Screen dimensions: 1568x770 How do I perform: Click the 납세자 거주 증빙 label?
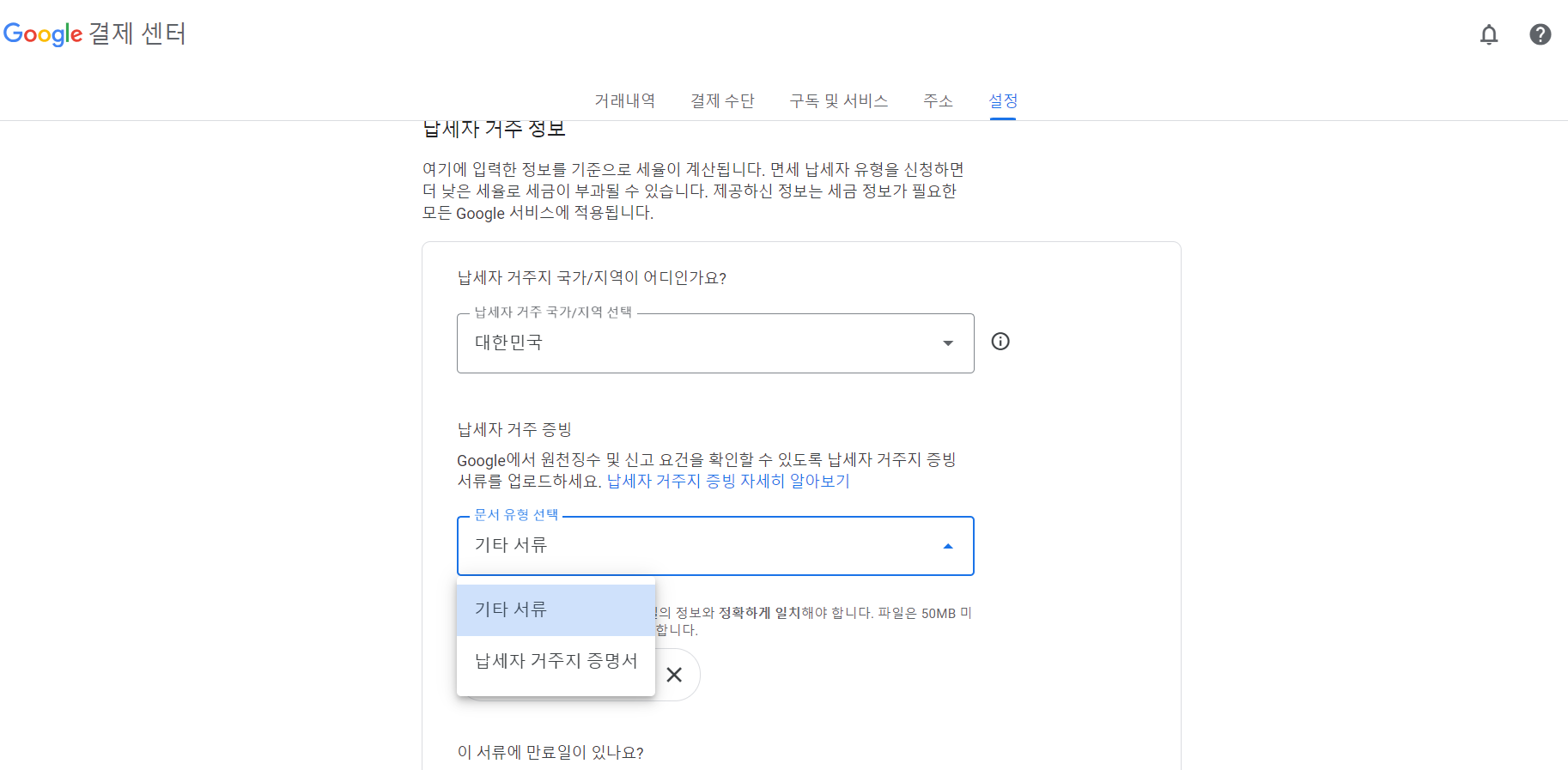[x=514, y=429]
